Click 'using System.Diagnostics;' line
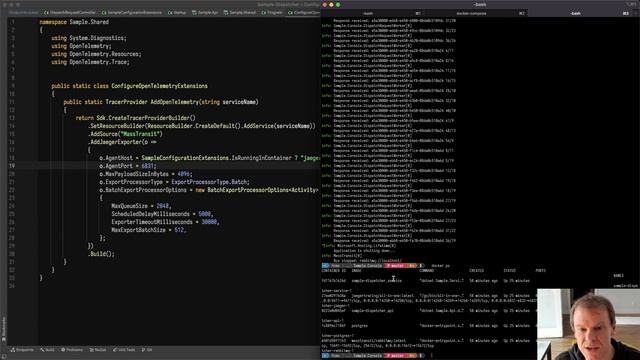The width and height of the screenshot is (640, 360). pos(89,38)
